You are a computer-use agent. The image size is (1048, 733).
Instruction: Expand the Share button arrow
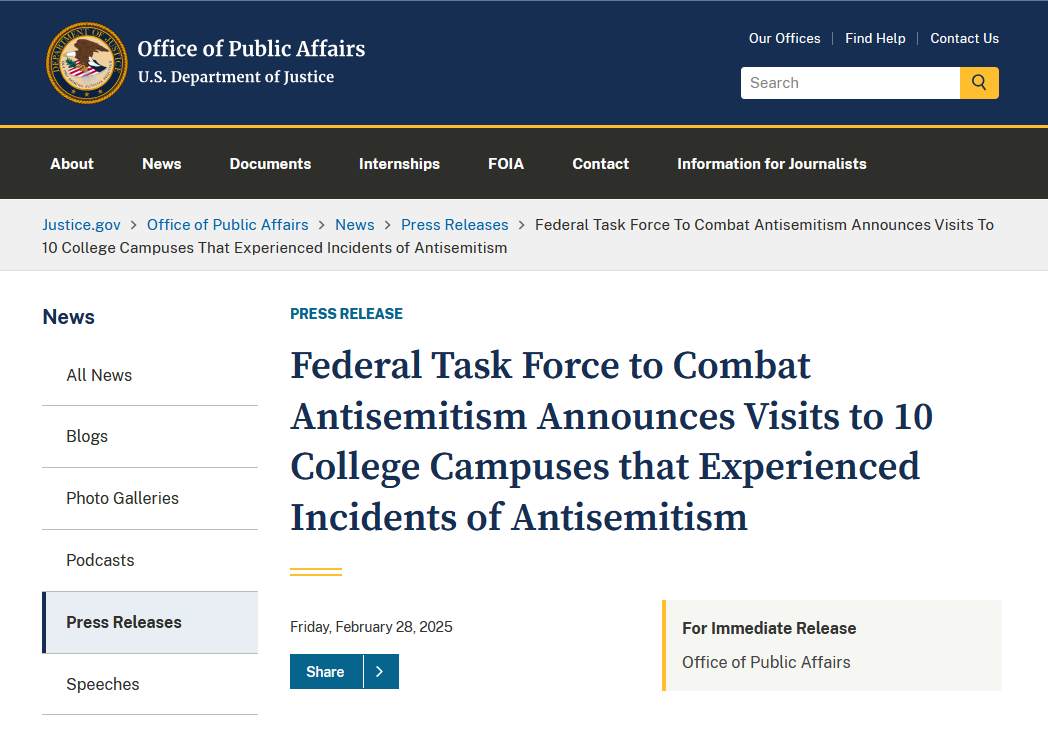click(x=380, y=672)
